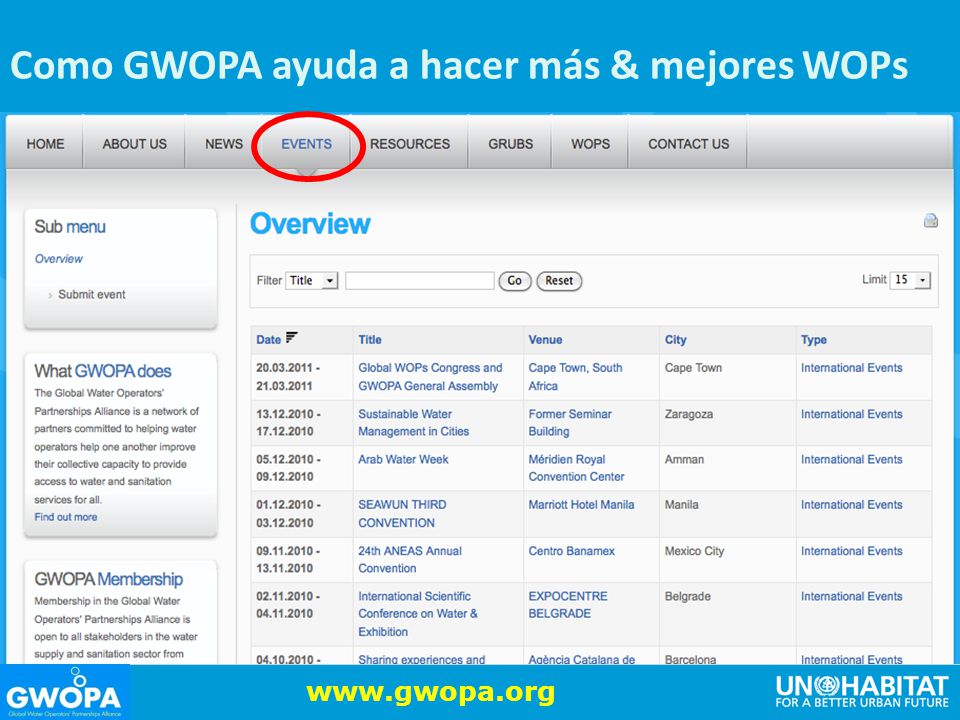Click International Events type in Belgrade row

point(852,596)
